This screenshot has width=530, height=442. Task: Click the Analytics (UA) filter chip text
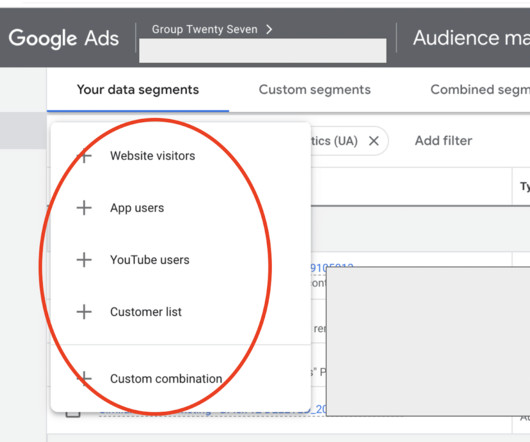point(334,141)
